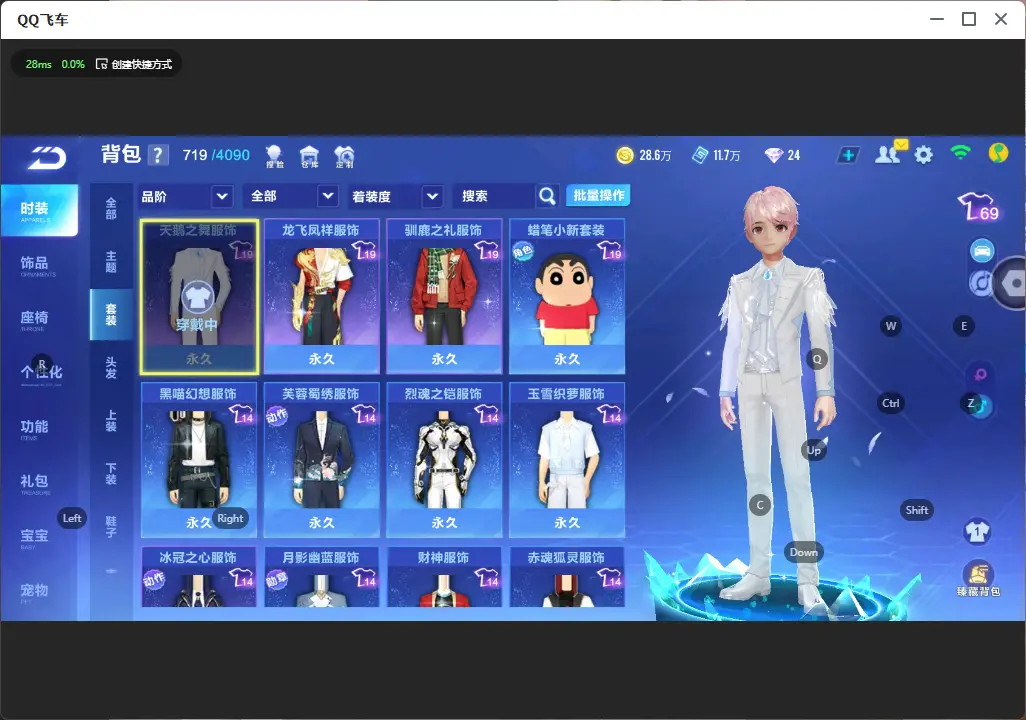1026x720 pixels.
Task: Open the 捏脸 face customization icon
Action: [275, 156]
